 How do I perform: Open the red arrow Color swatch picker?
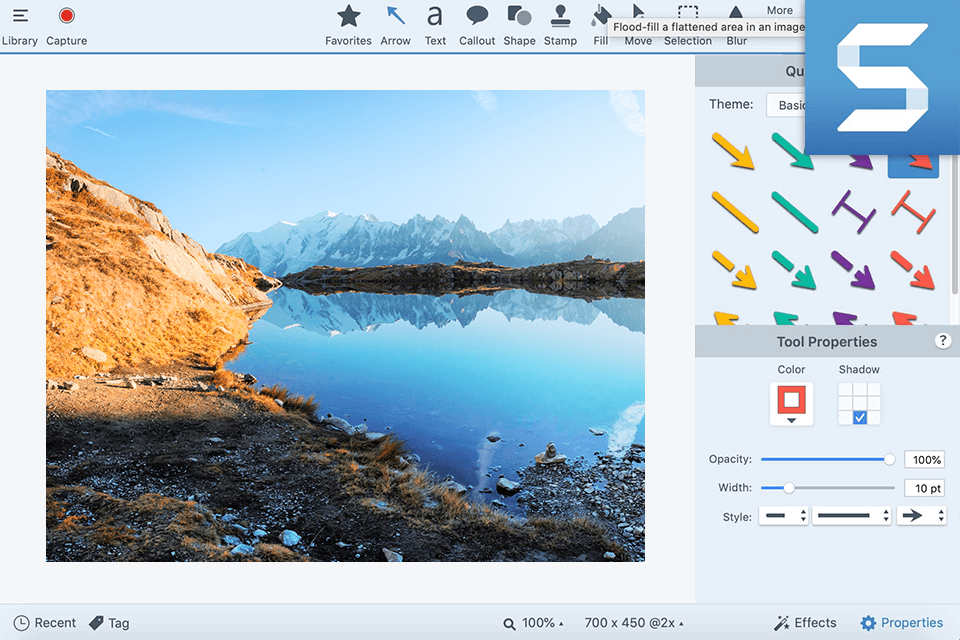pyautogui.click(x=791, y=404)
